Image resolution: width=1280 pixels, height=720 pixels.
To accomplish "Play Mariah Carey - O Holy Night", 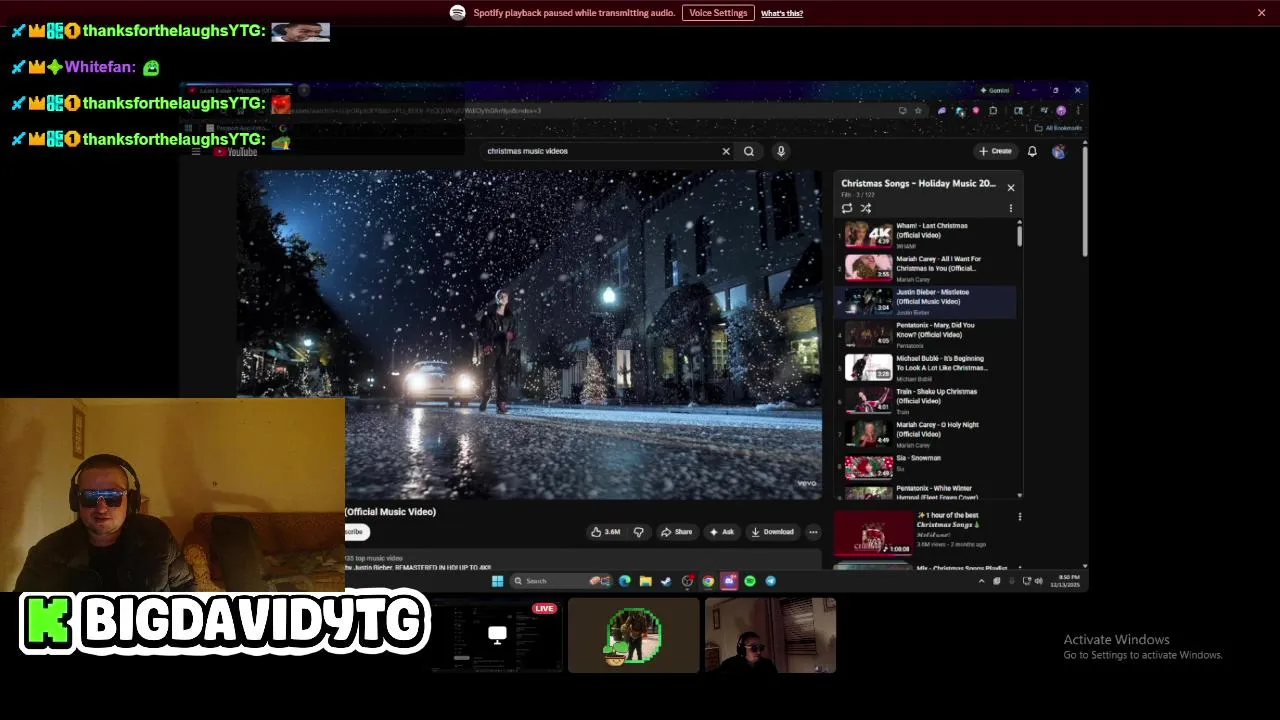I will [925, 433].
